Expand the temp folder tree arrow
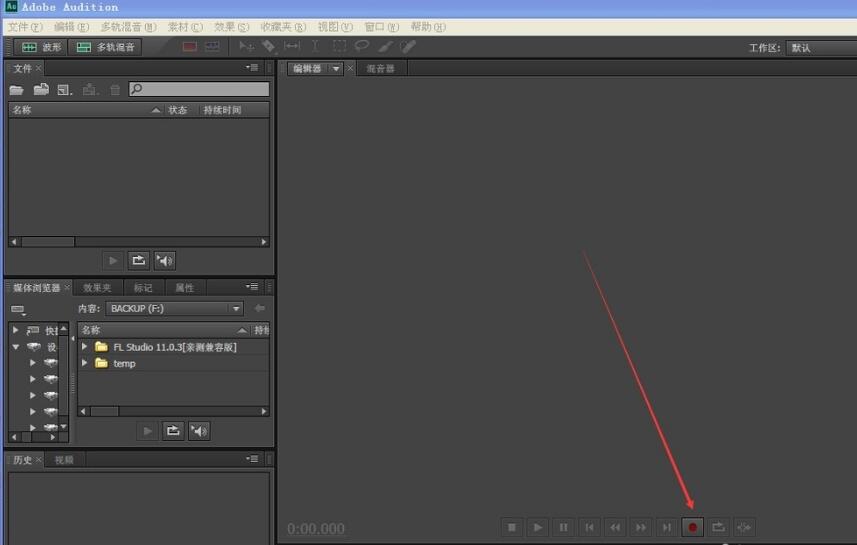 coord(85,363)
